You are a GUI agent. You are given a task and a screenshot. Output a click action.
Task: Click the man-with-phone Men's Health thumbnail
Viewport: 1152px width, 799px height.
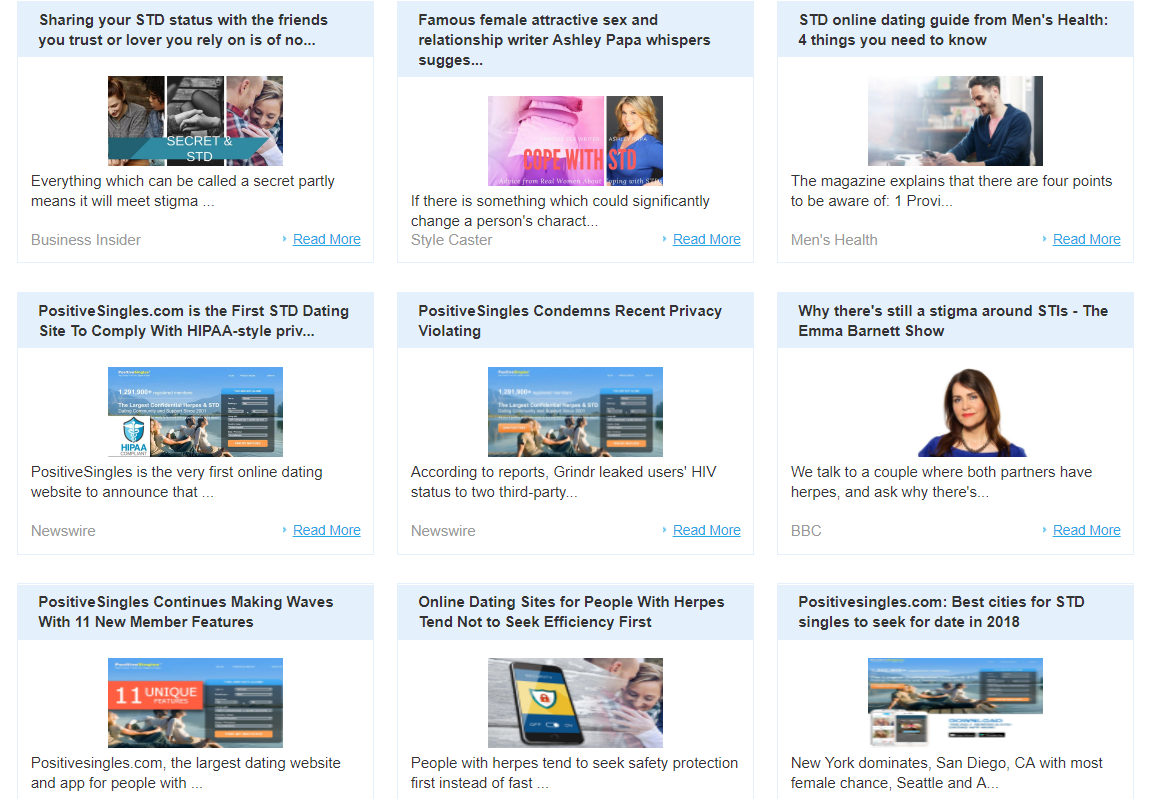(x=955, y=121)
